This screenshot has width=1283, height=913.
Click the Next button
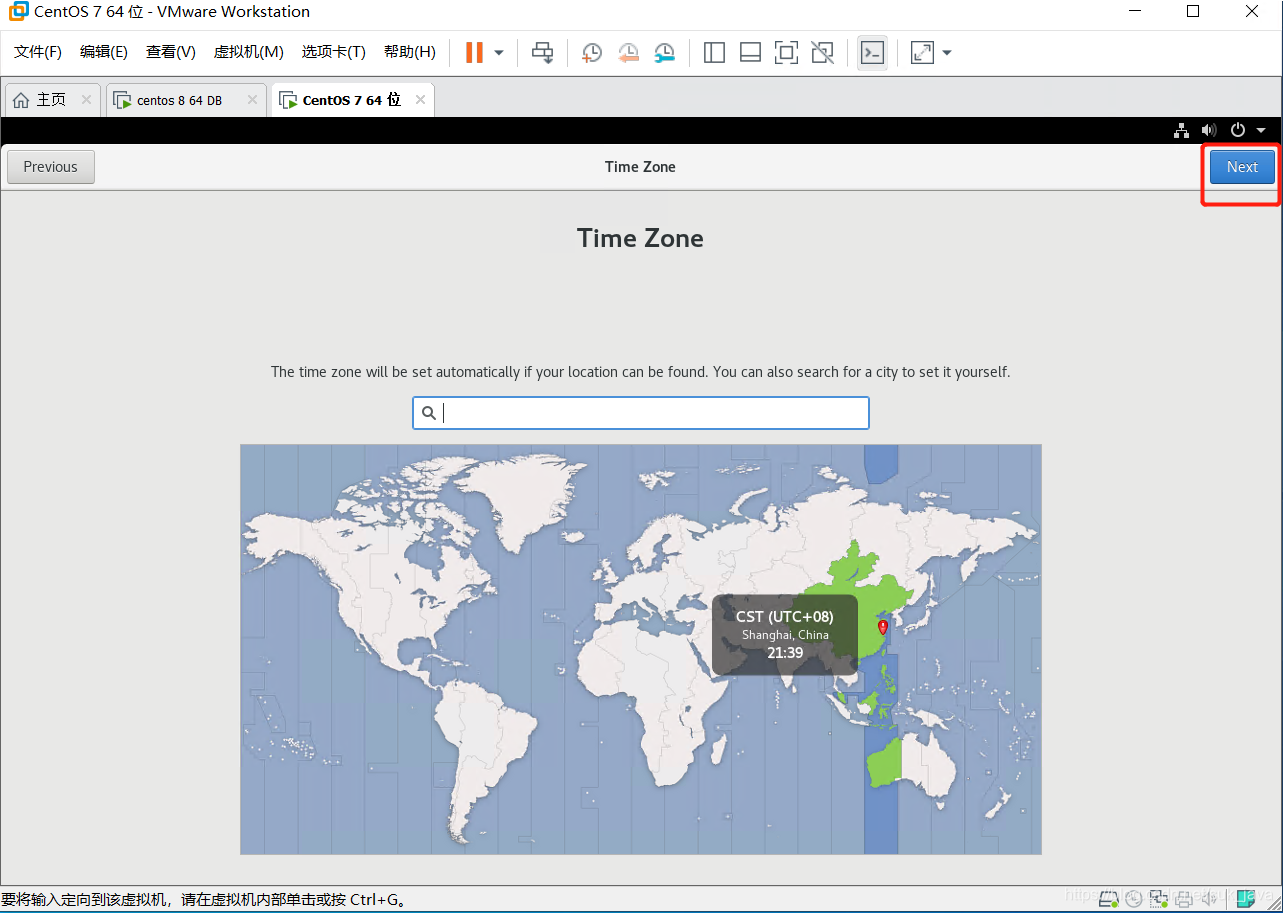[1242, 167]
